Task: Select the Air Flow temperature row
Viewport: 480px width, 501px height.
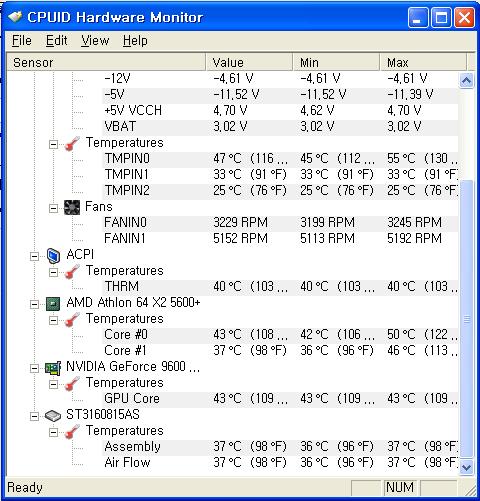Action: tap(280, 463)
